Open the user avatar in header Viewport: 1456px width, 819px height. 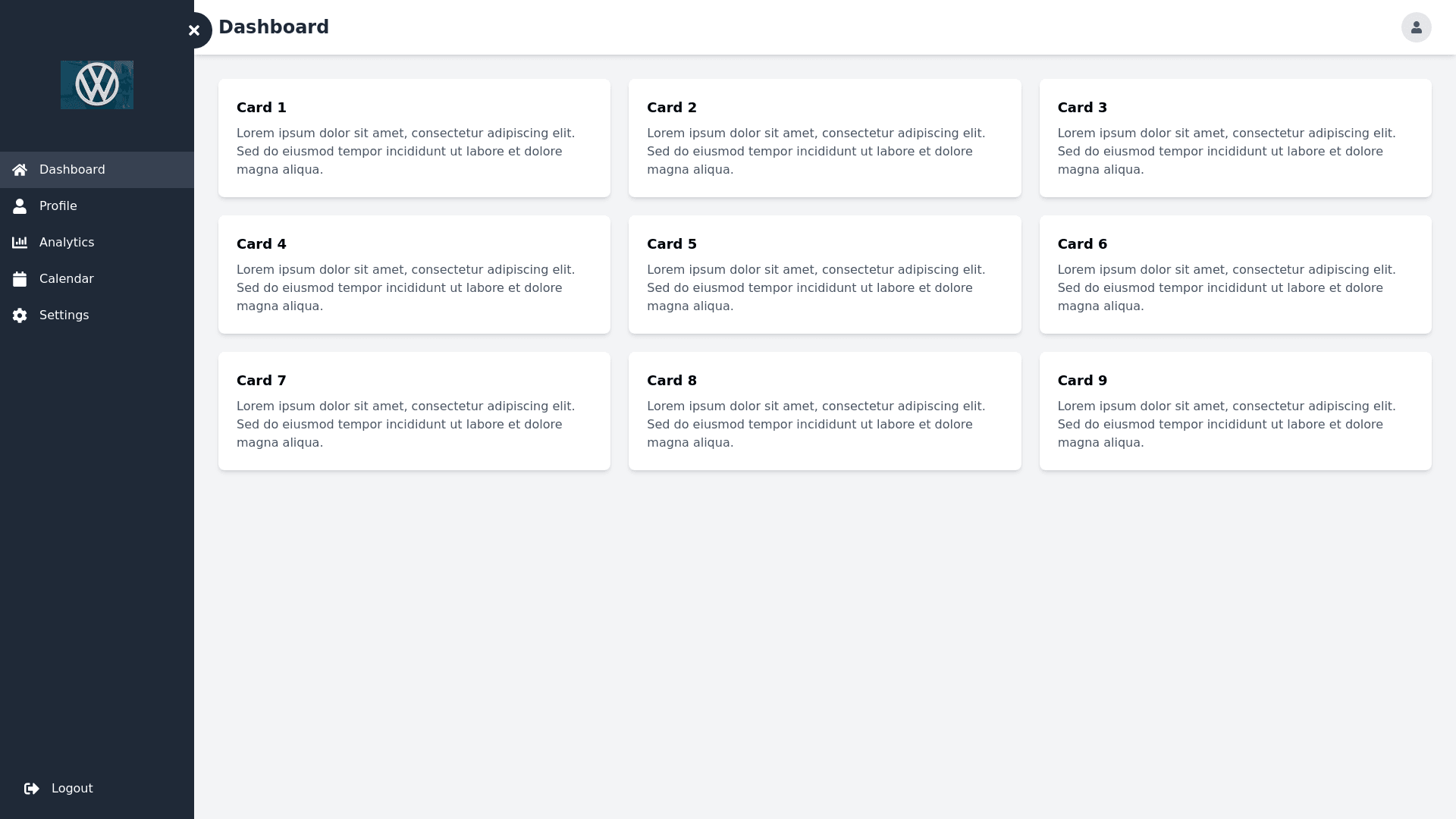coord(1416,27)
